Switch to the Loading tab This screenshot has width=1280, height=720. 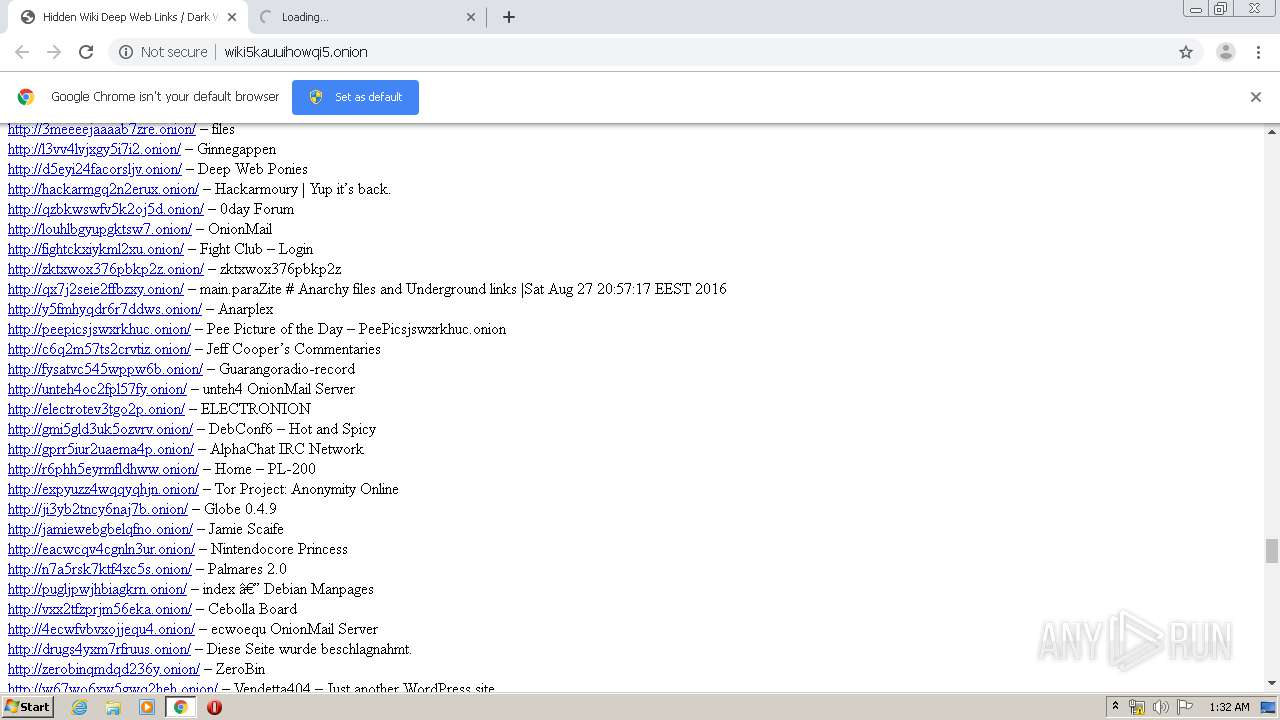click(x=366, y=17)
